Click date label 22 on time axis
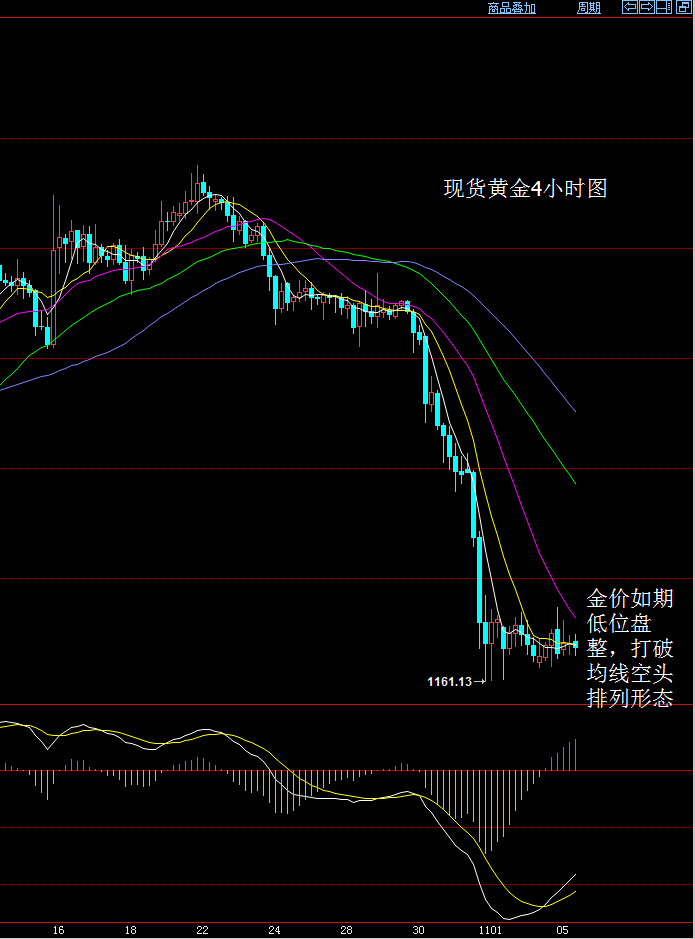Image resolution: width=695 pixels, height=939 pixels. 202,930
